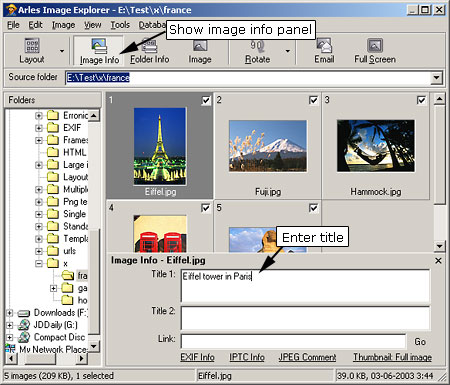Select the Standard folder in tree
450x385 pixels.
pos(76,226)
